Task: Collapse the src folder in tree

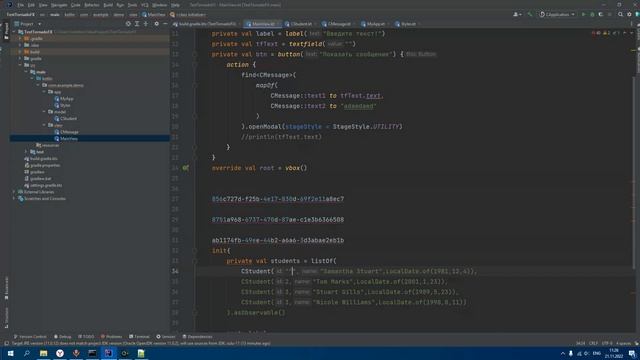Action: 20,65
